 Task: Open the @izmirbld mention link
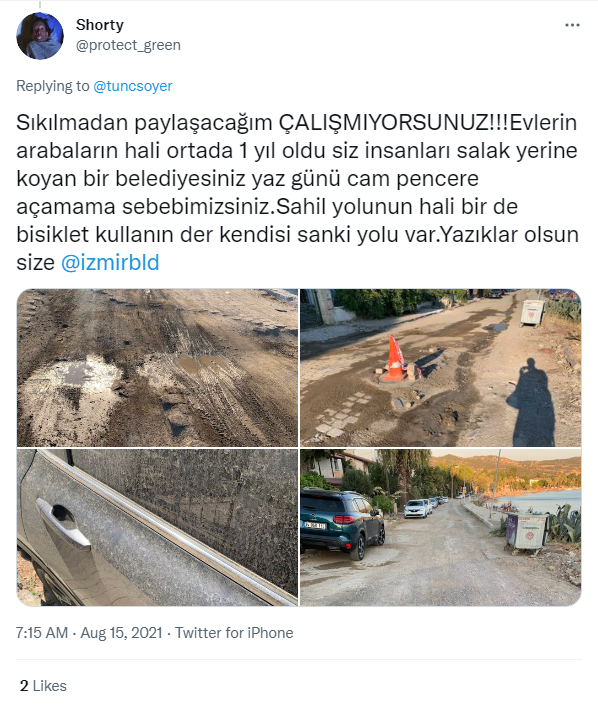pyautogui.click(x=110, y=263)
